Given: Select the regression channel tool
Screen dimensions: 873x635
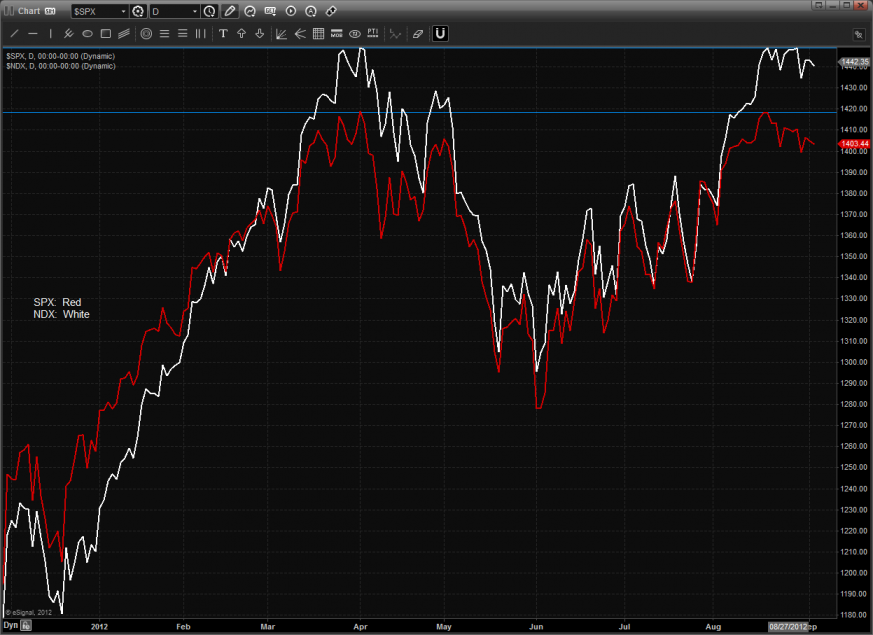Looking at the screenshot, I should coord(124,34).
